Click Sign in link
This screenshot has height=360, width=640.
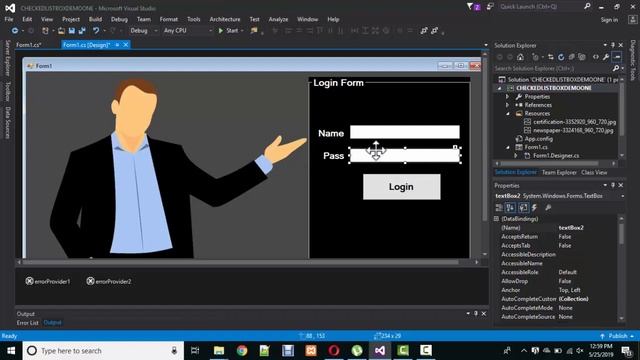(609, 20)
